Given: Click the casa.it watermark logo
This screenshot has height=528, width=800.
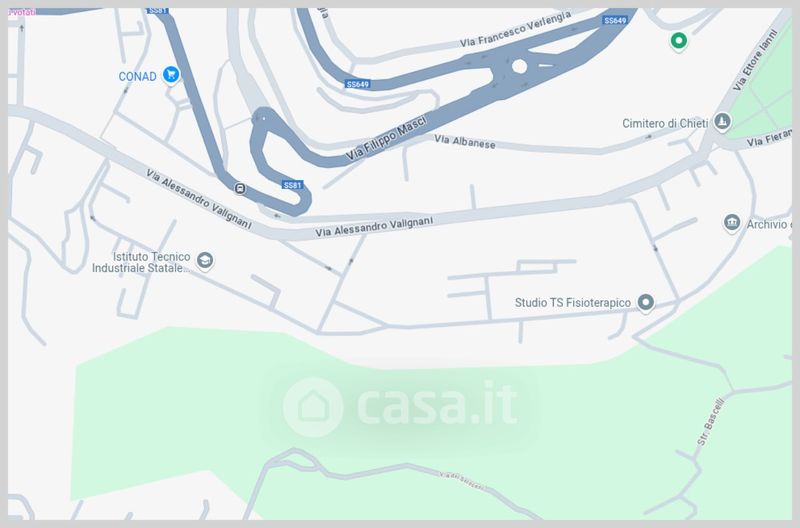Looking at the screenshot, I should 400,407.
